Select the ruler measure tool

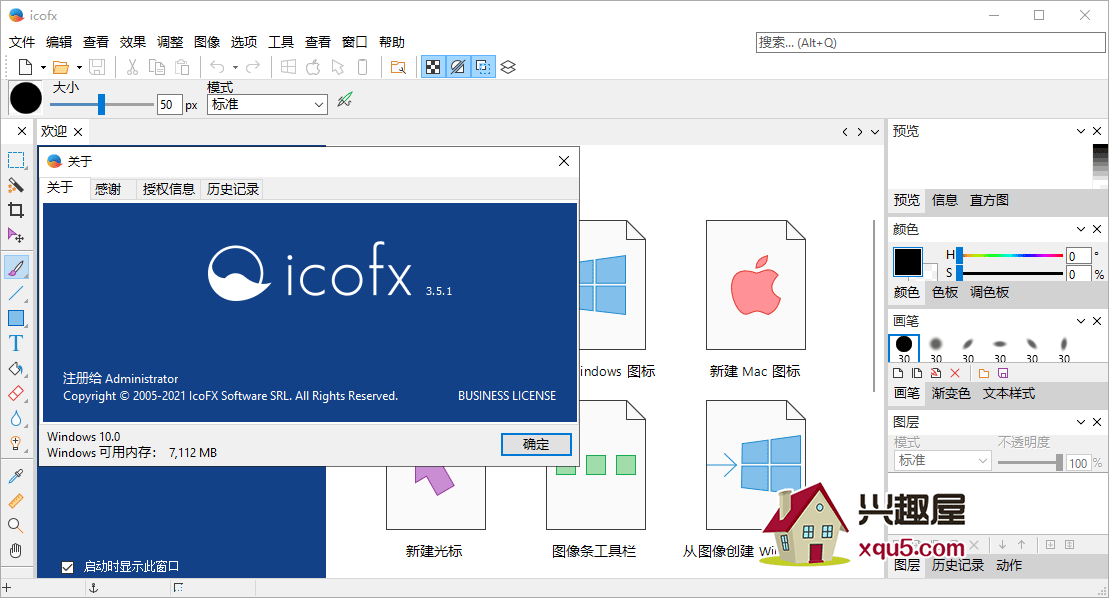click(x=16, y=500)
